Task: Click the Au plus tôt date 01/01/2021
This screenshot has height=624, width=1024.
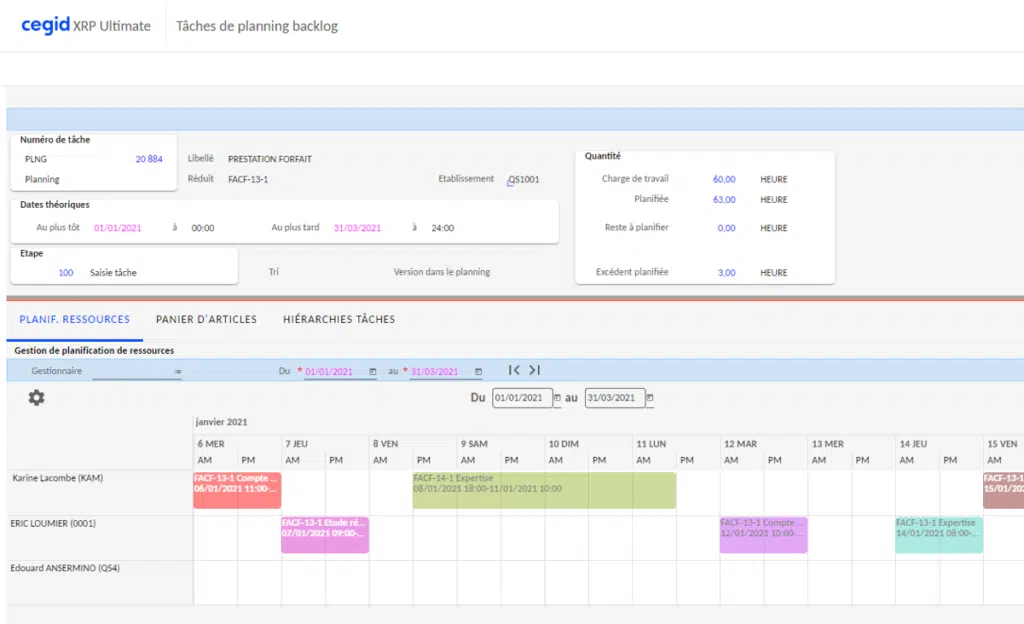Action: [x=117, y=228]
